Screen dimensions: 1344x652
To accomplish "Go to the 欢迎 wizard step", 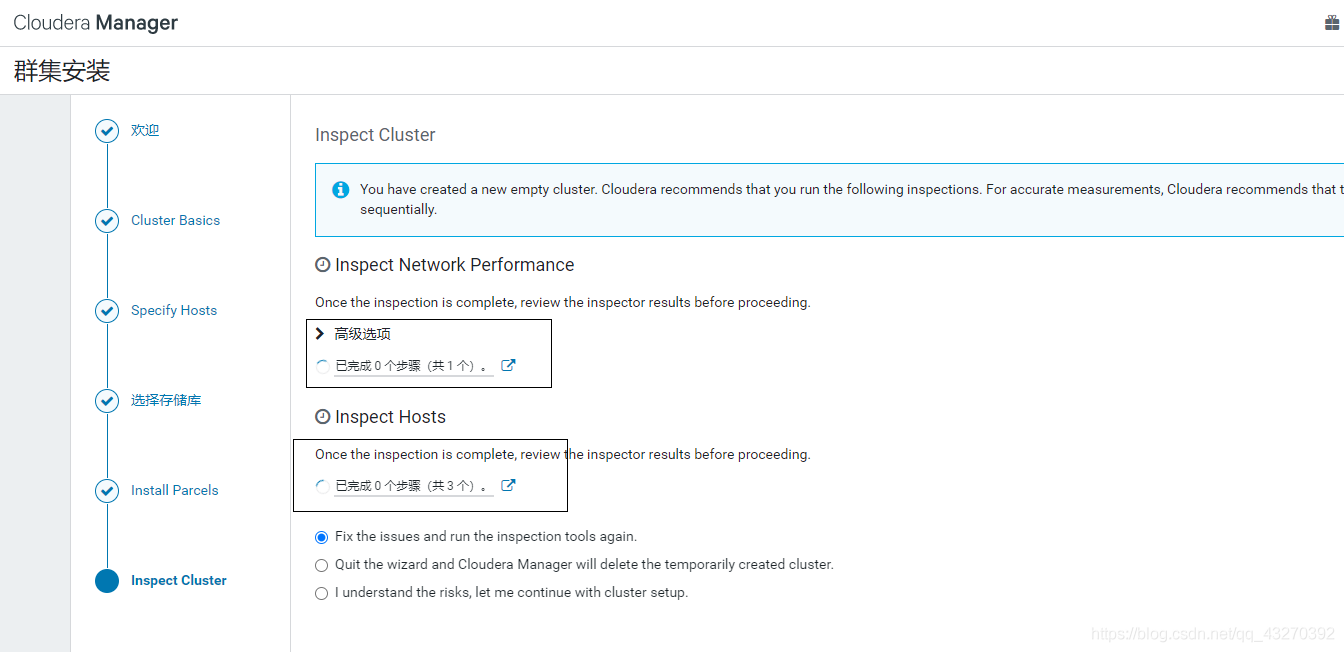I will click(x=145, y=130).
